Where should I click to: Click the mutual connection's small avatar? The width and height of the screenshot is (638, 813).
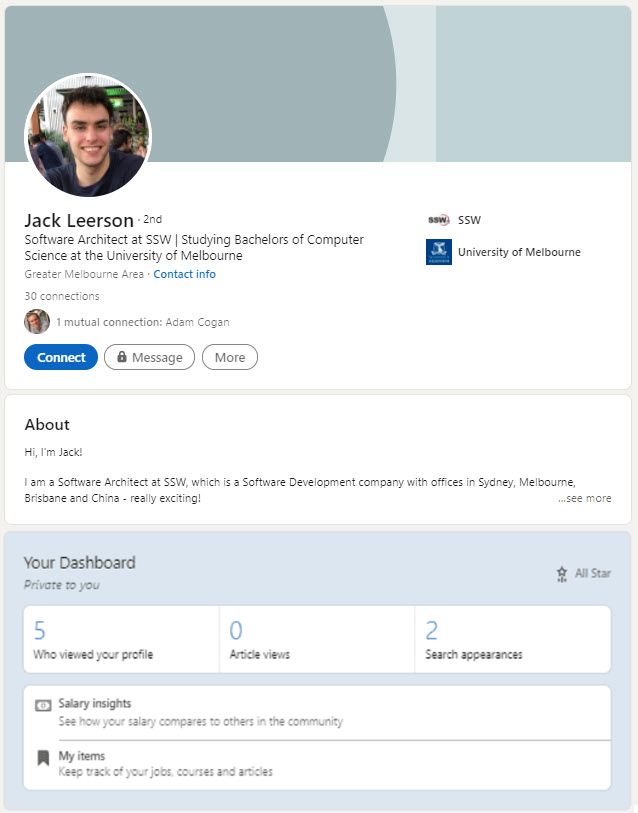point(37,322)
